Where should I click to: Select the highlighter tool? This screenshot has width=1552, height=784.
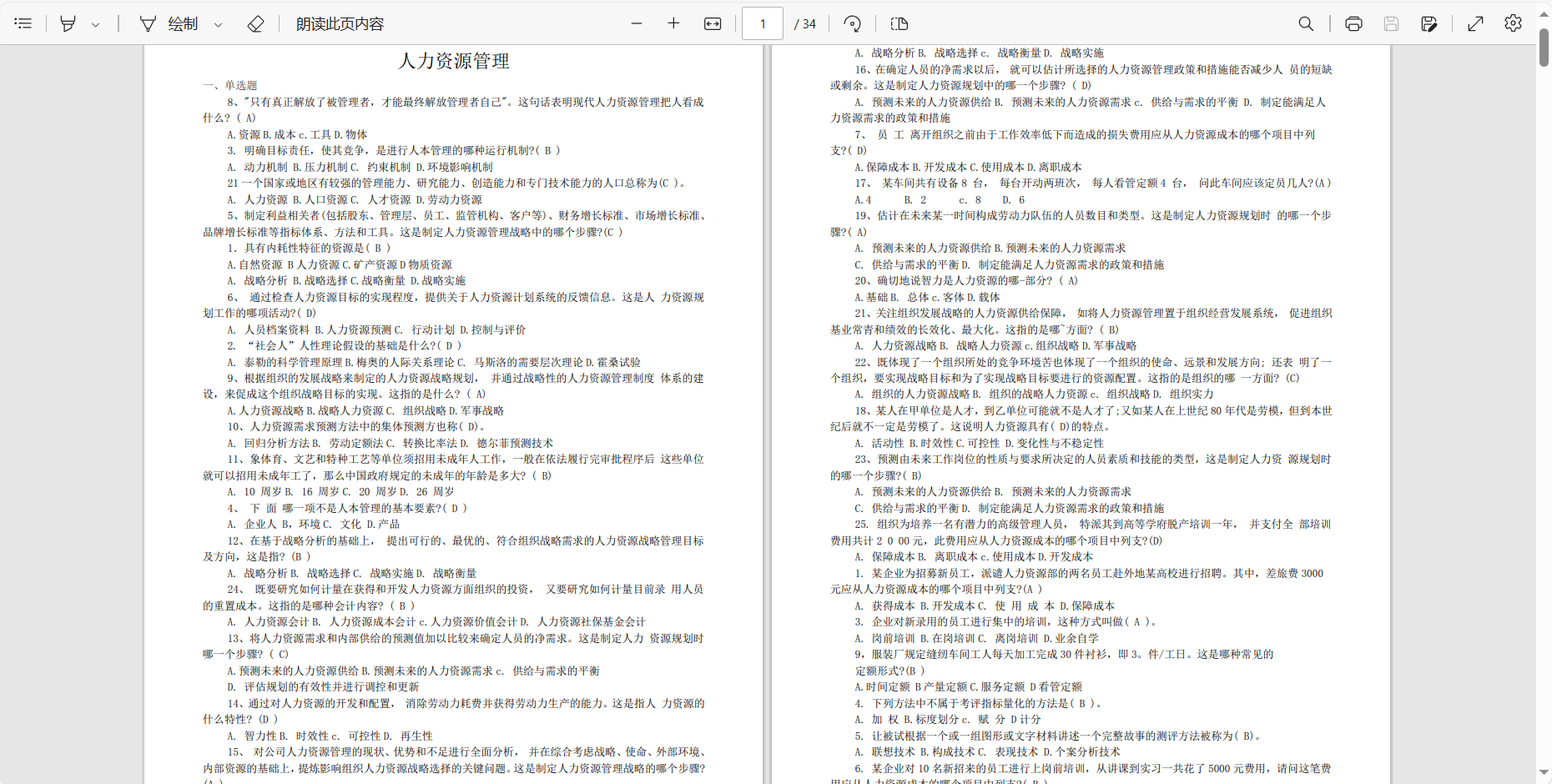point(68,23)
